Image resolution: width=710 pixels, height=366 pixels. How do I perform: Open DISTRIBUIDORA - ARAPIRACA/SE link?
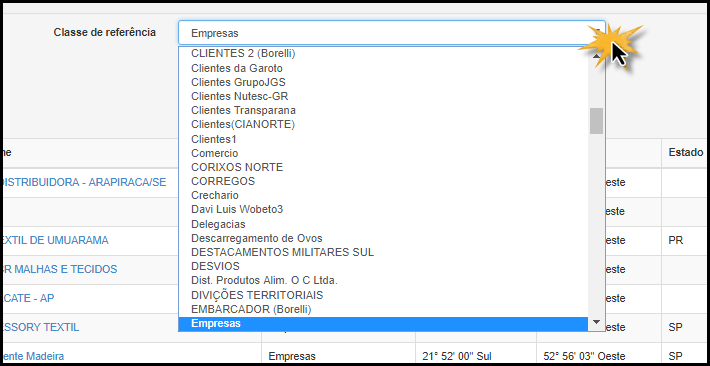(x=84, y=182)
